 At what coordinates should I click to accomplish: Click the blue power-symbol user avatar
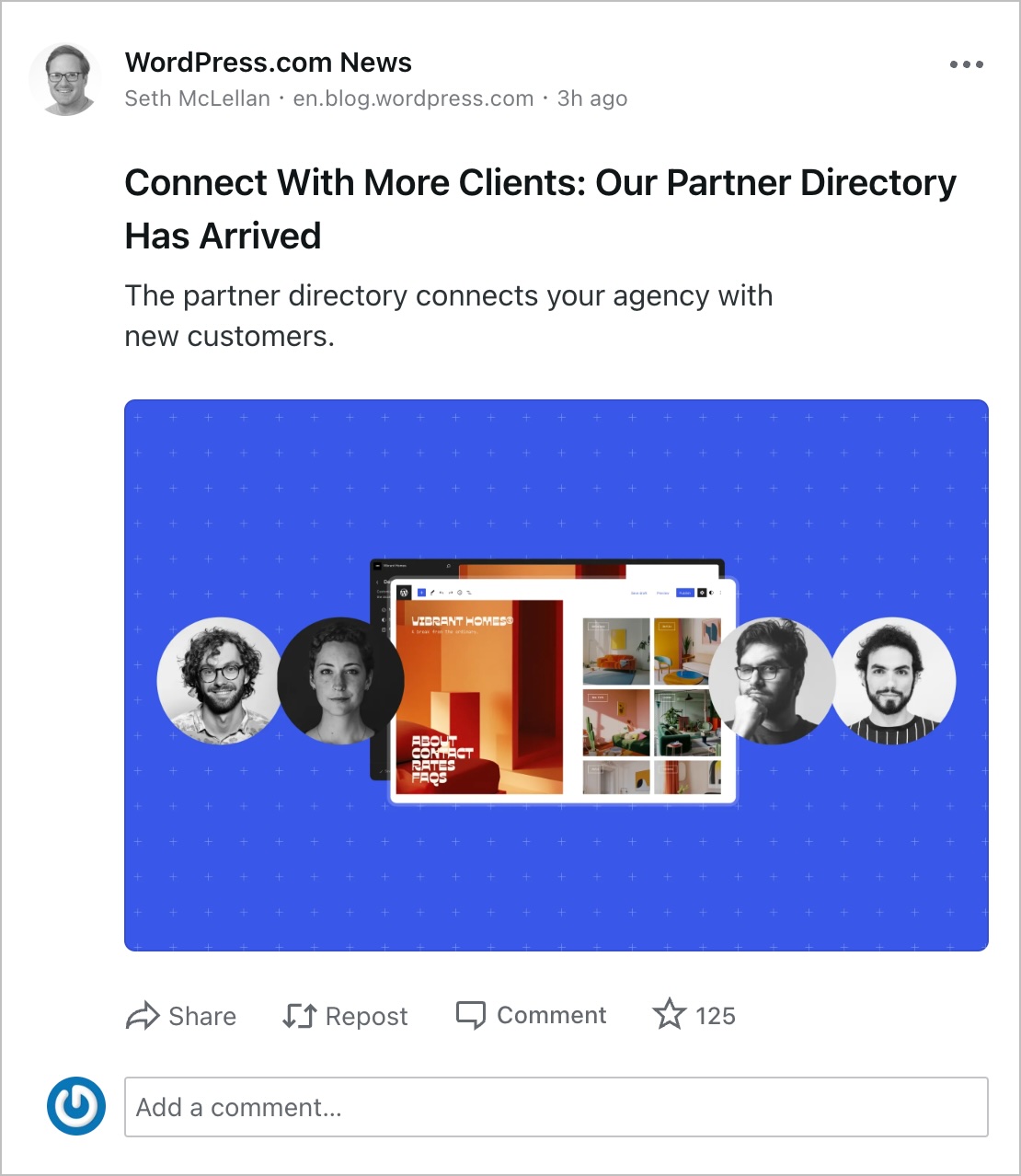(76, 1106)
